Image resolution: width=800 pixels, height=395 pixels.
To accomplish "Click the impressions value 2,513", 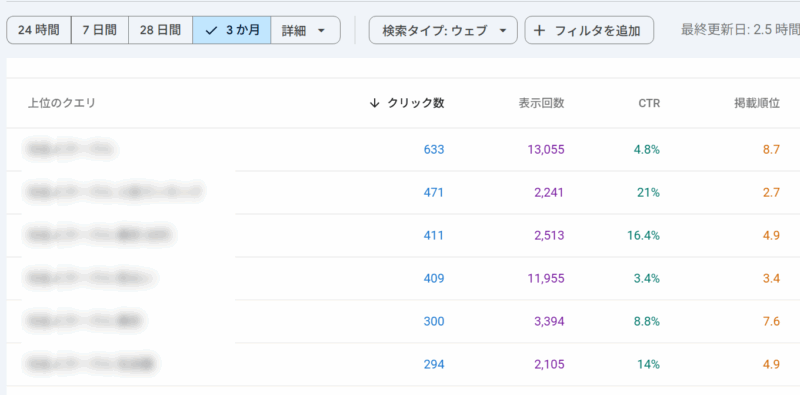I will tap(548, 235).
